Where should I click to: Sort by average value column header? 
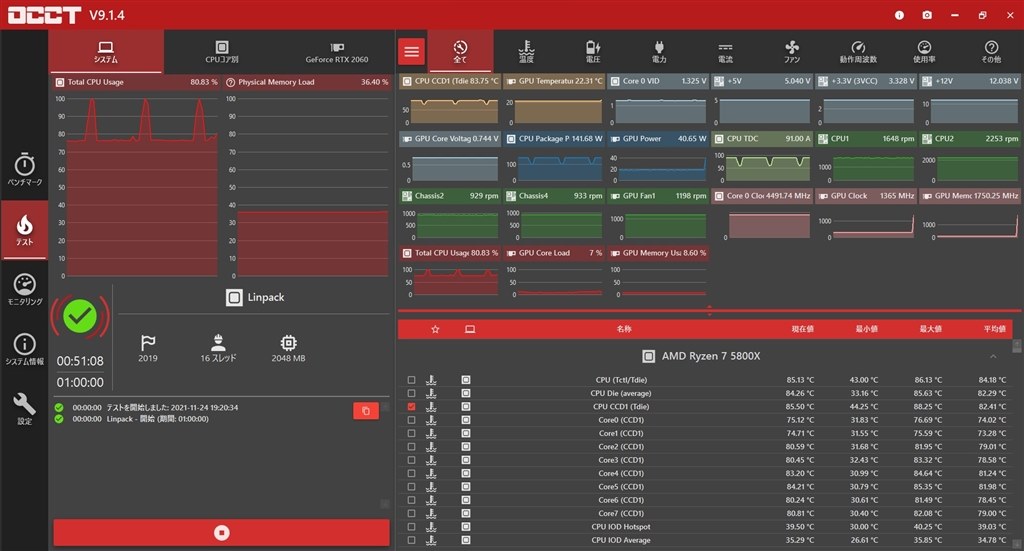click(995, 329)
